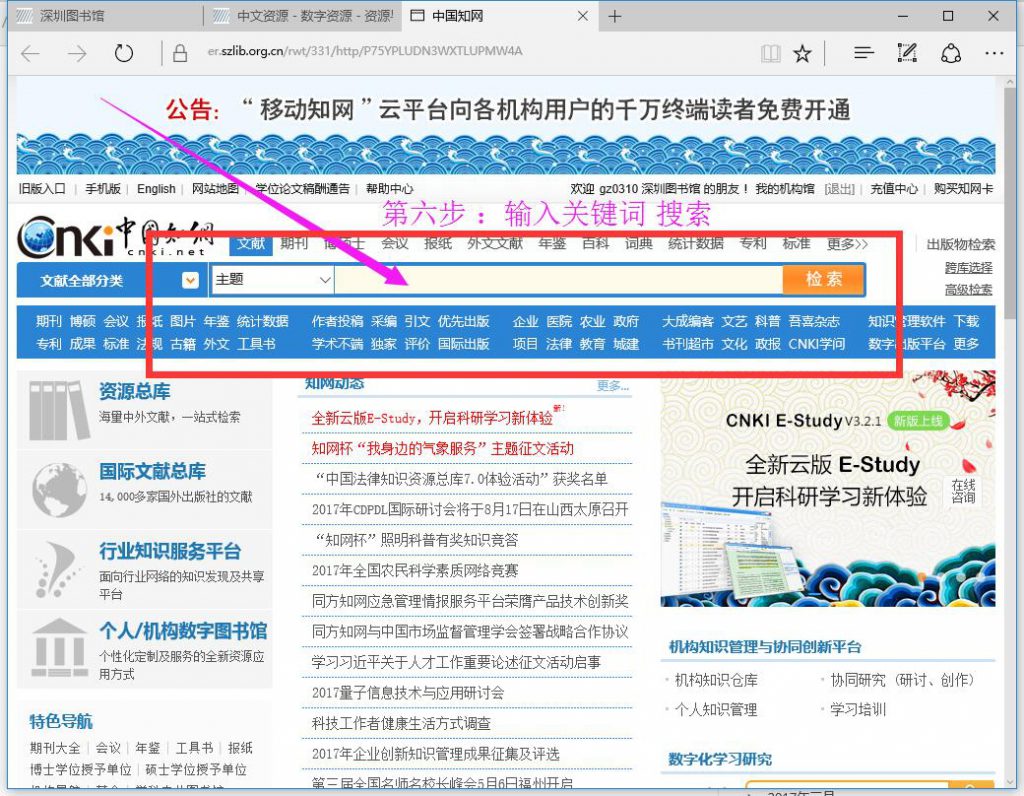This screenshot has width=1024, height=796.
Task: Click the keyword search input box
Action: [558, 280]
